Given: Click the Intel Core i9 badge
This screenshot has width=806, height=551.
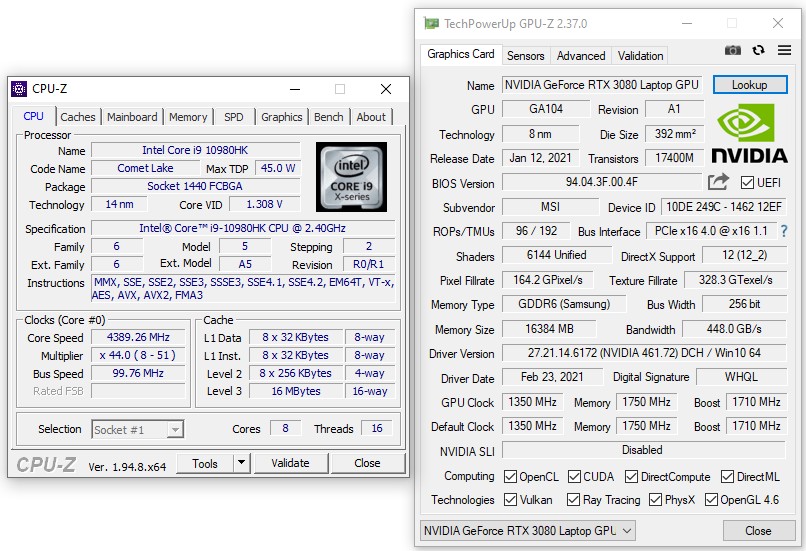Looking at the screenshot, I should pos(350,176).
